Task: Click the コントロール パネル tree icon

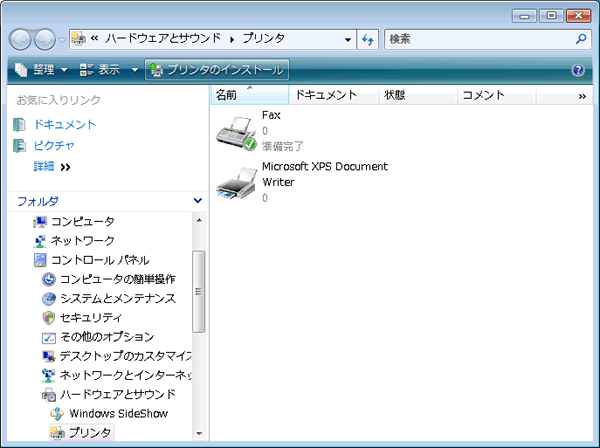Action: point(40,260)
